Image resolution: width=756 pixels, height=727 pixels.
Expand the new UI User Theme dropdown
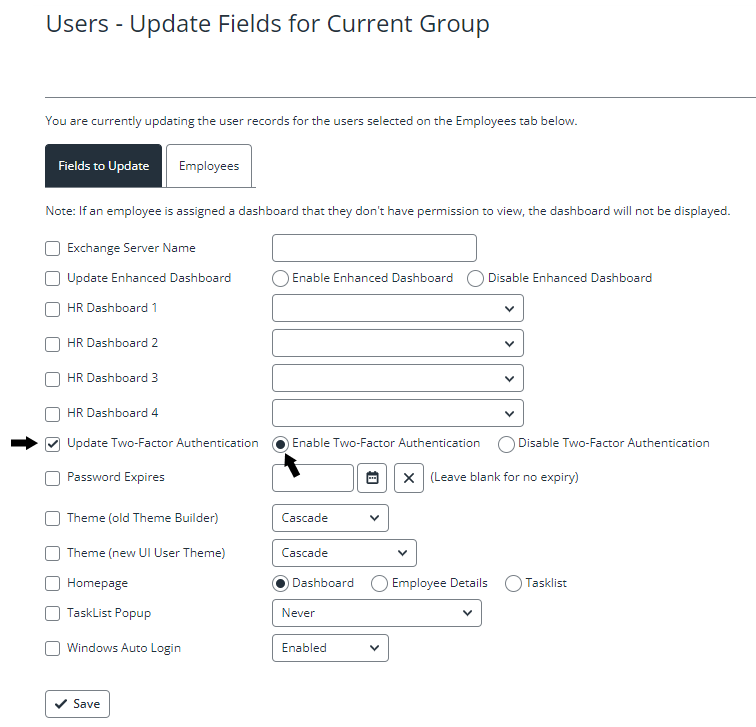[344, 553]
